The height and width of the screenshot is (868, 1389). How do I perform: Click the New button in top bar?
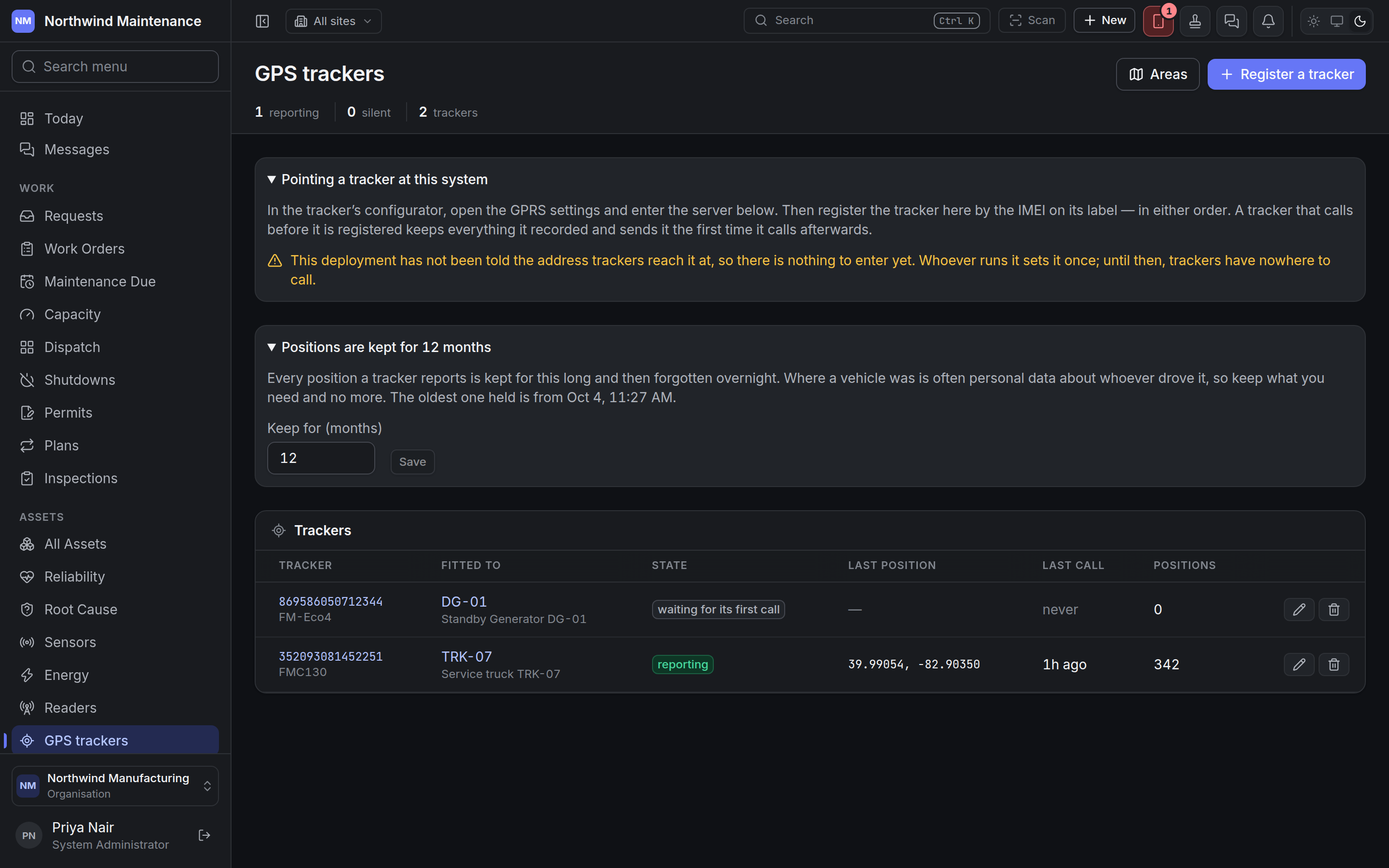tap(1104, 21)
